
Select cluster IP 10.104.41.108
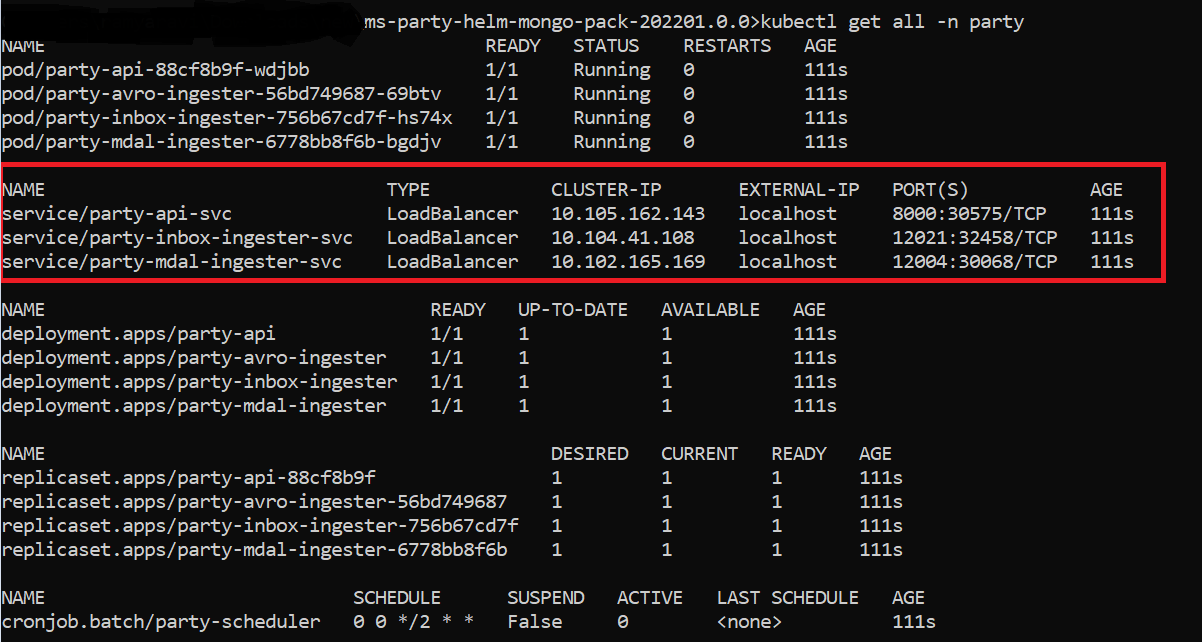[x=622, y=238]
